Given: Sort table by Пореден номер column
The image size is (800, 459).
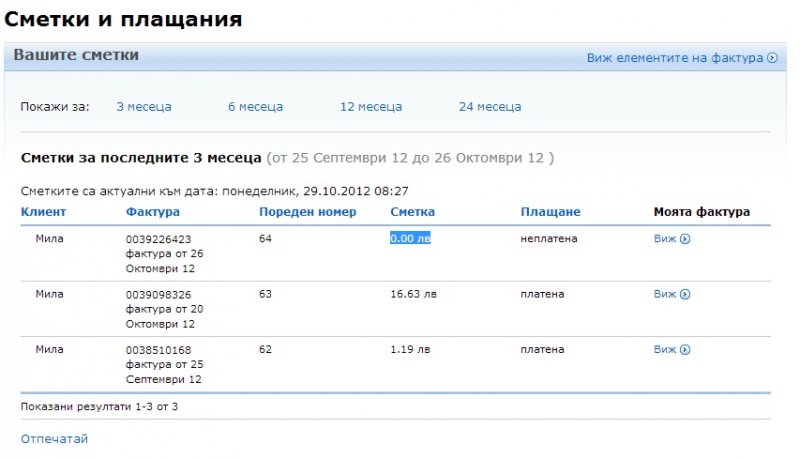Looking at the screenshot, I should 308,212.
